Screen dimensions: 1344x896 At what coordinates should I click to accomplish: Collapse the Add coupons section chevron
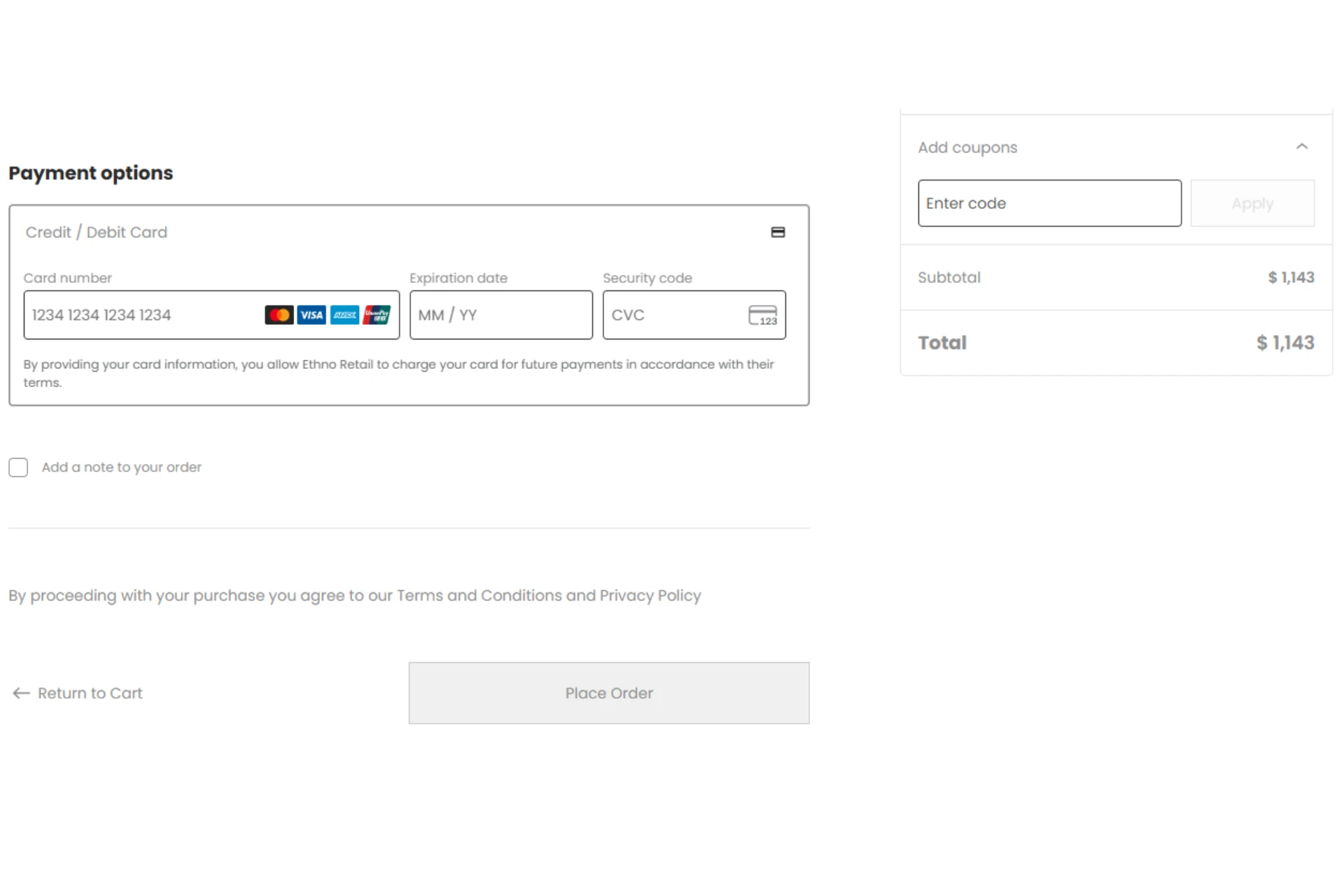pos(1301,147)
